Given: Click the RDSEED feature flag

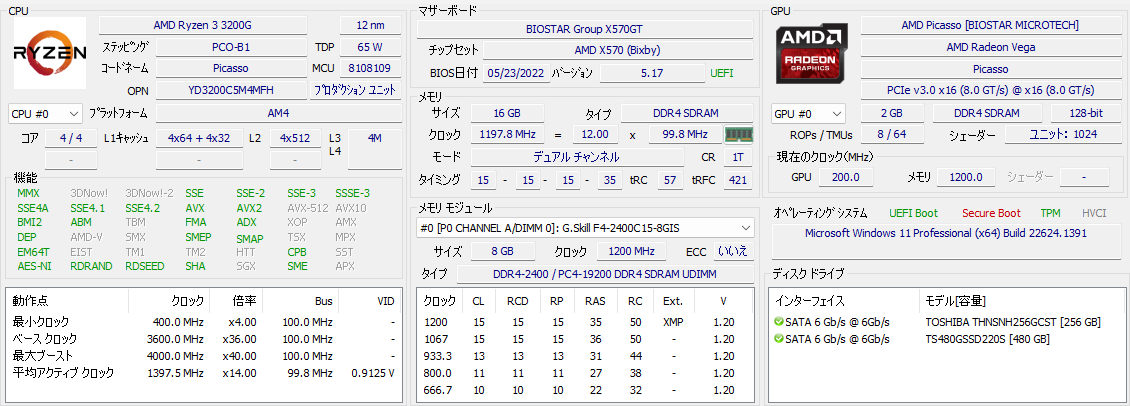Looking at the screenshot, I should [x=144, y=265].
